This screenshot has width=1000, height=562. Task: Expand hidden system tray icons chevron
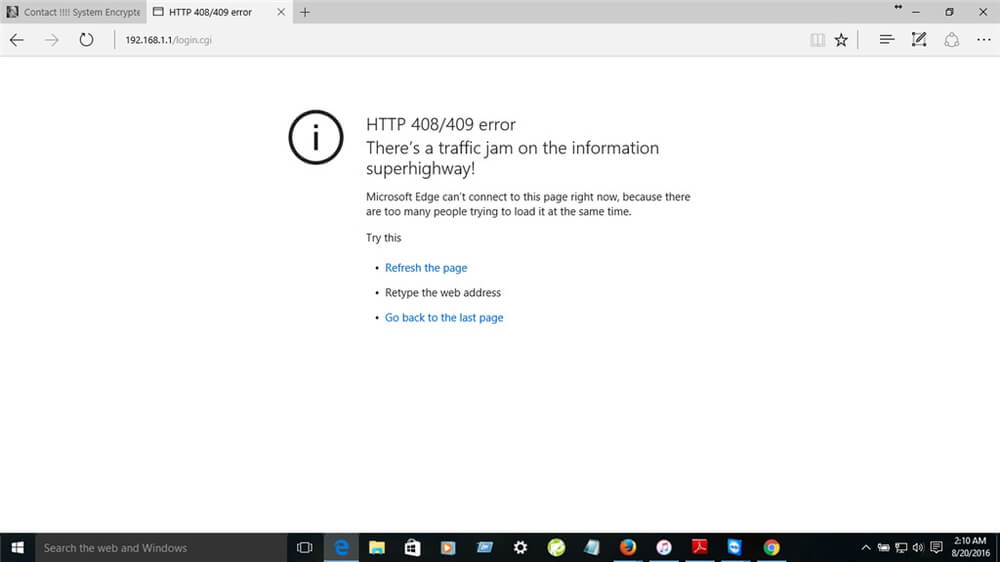(x=866, y=548)
